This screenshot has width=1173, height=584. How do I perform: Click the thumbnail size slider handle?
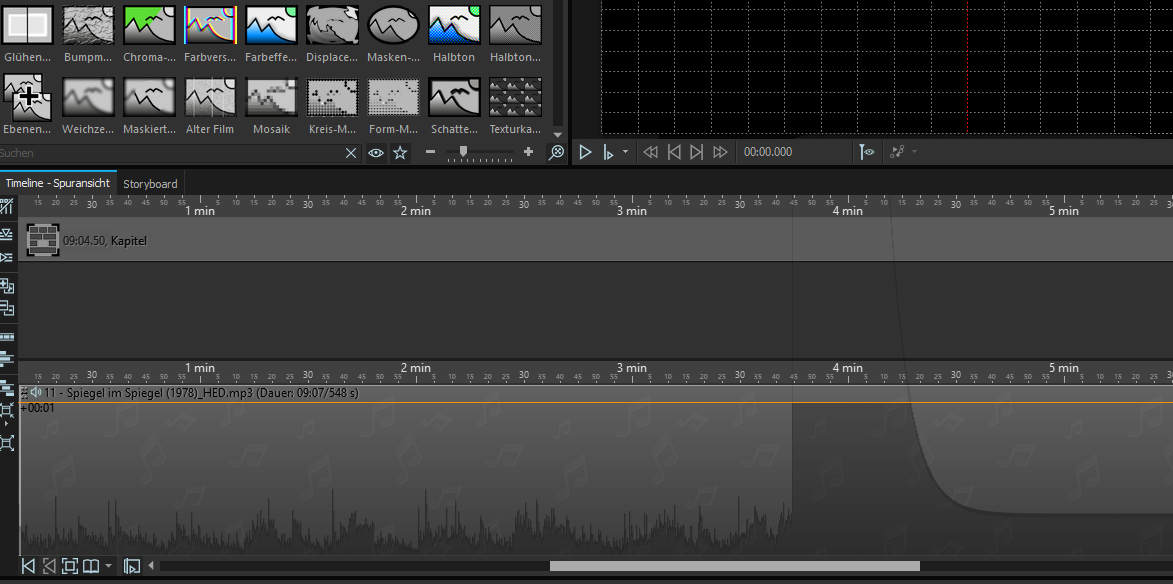coord(462,152)
